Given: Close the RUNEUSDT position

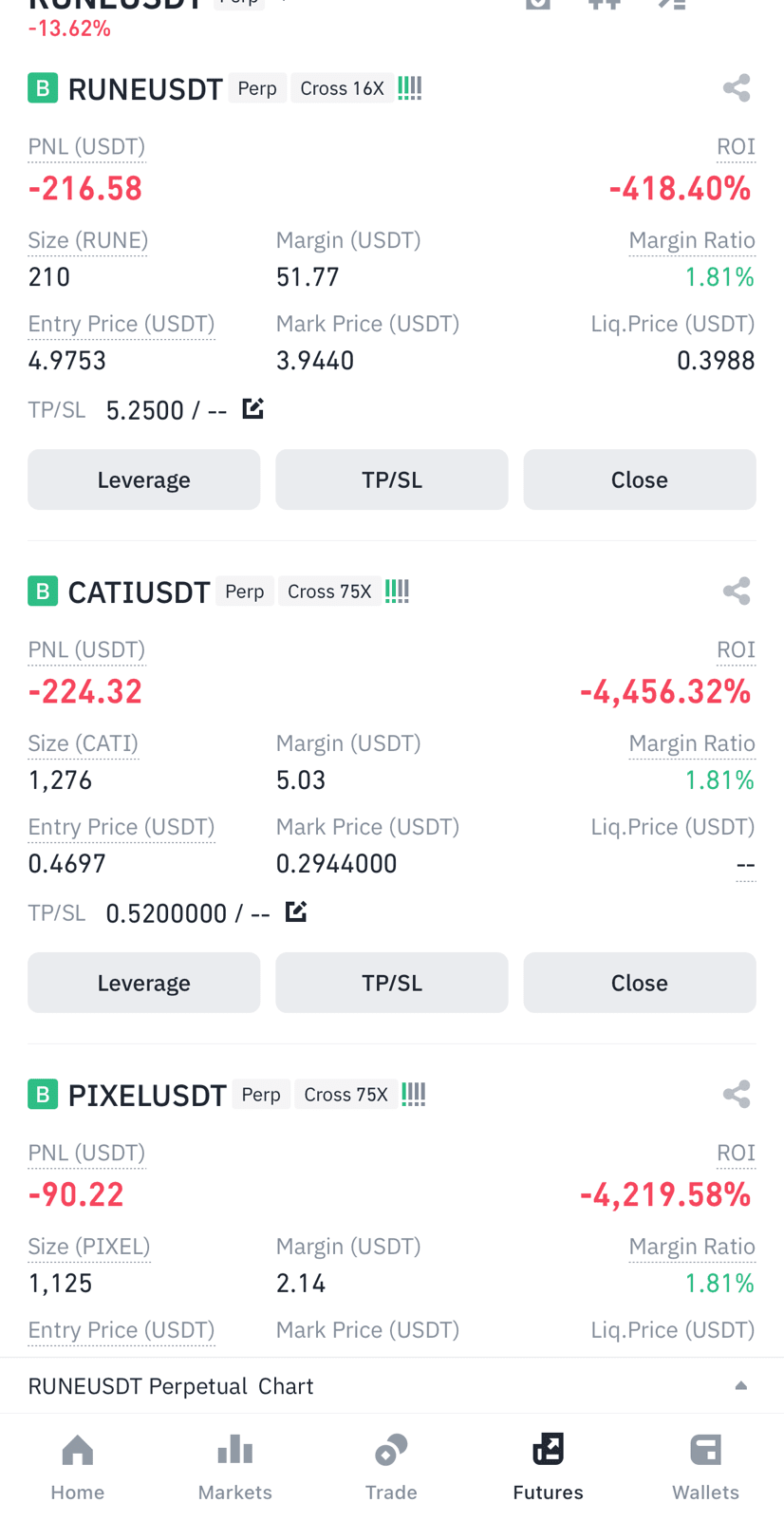Looking at the screenshot, I should [x=640, y=479].
